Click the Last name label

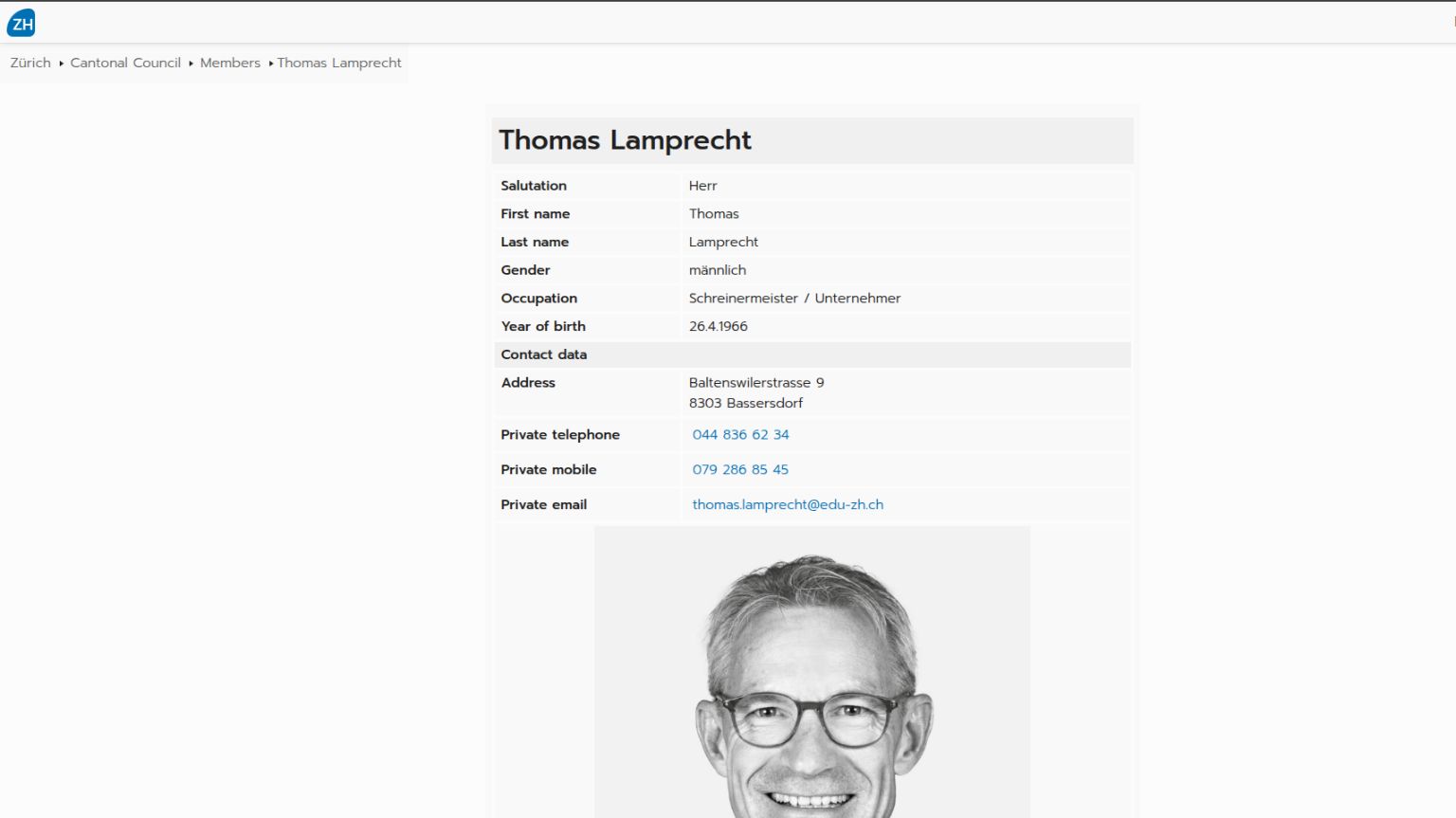pyautogui.click(x=535, y=242)
